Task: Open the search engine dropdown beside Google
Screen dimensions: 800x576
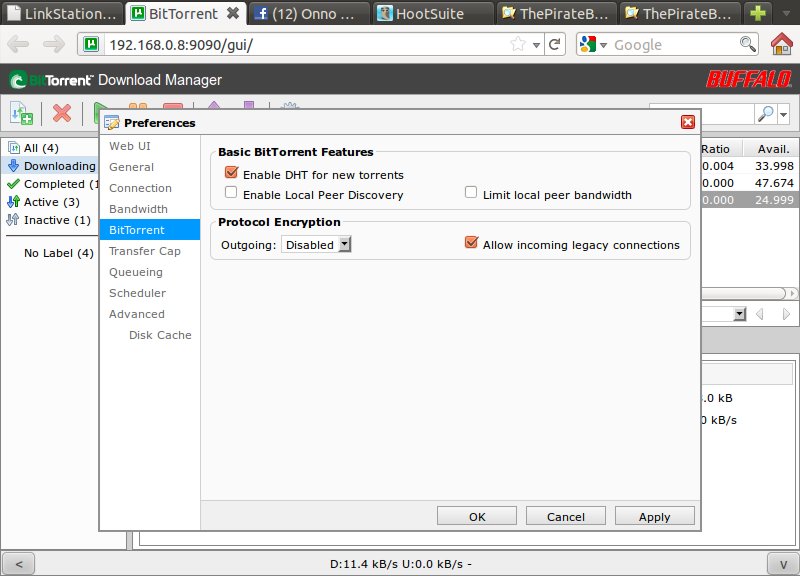Action: point(603,45)
